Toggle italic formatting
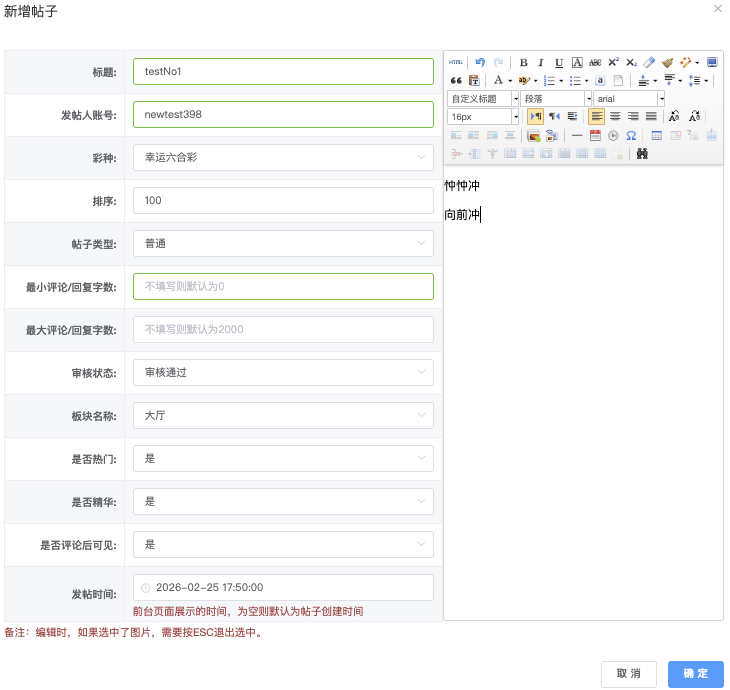 click(x=541, y=62)
